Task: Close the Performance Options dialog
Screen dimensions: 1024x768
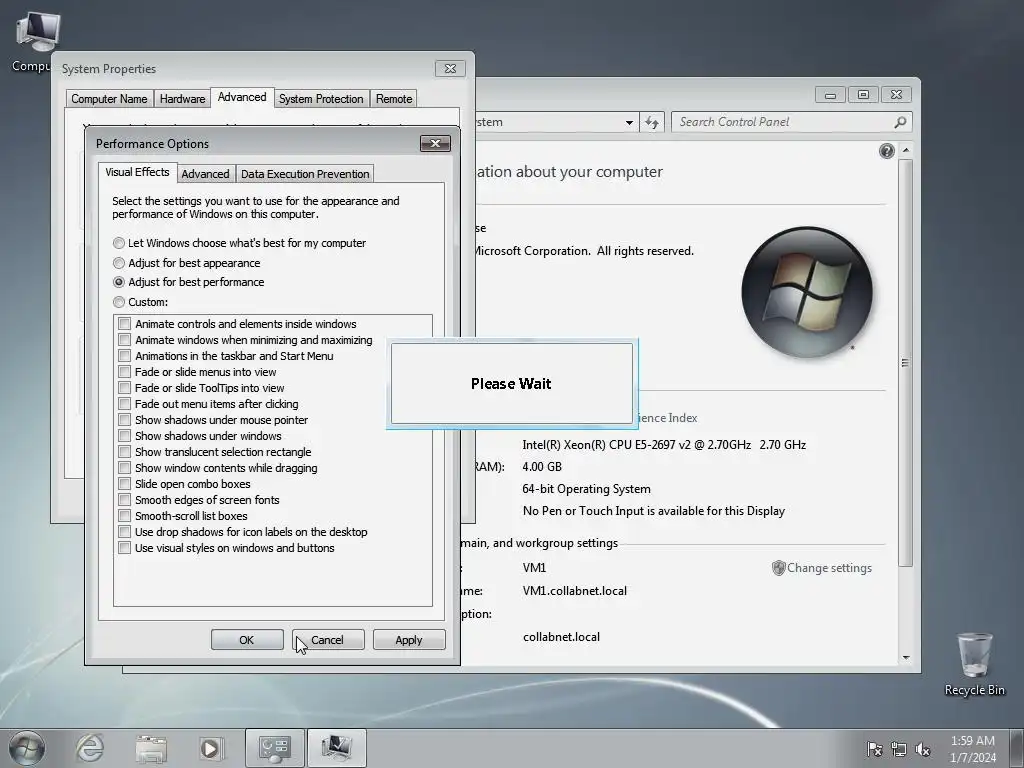Action: pyautogui.click(x=435, y=144)
